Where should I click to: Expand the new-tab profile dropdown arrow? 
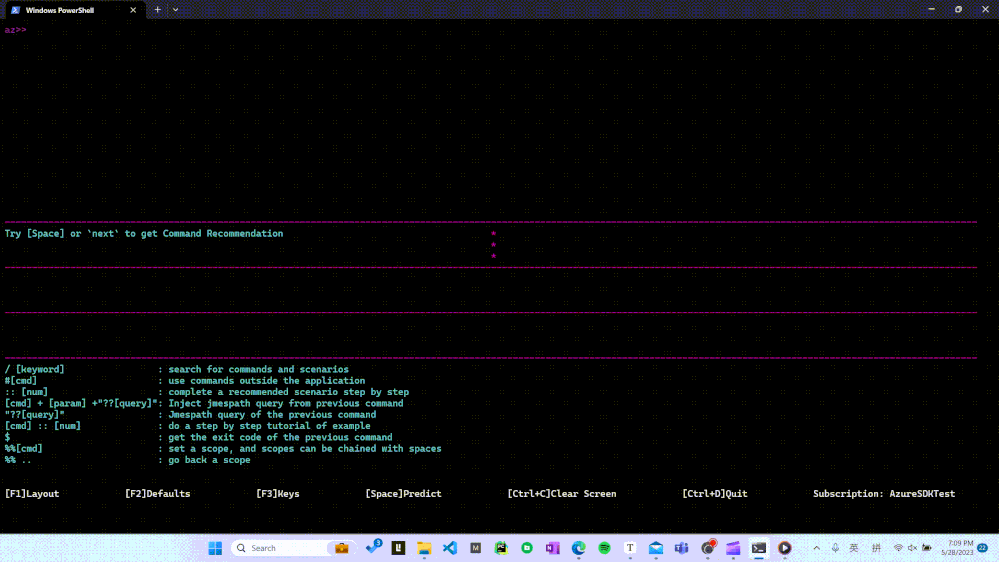click(176, 10)
